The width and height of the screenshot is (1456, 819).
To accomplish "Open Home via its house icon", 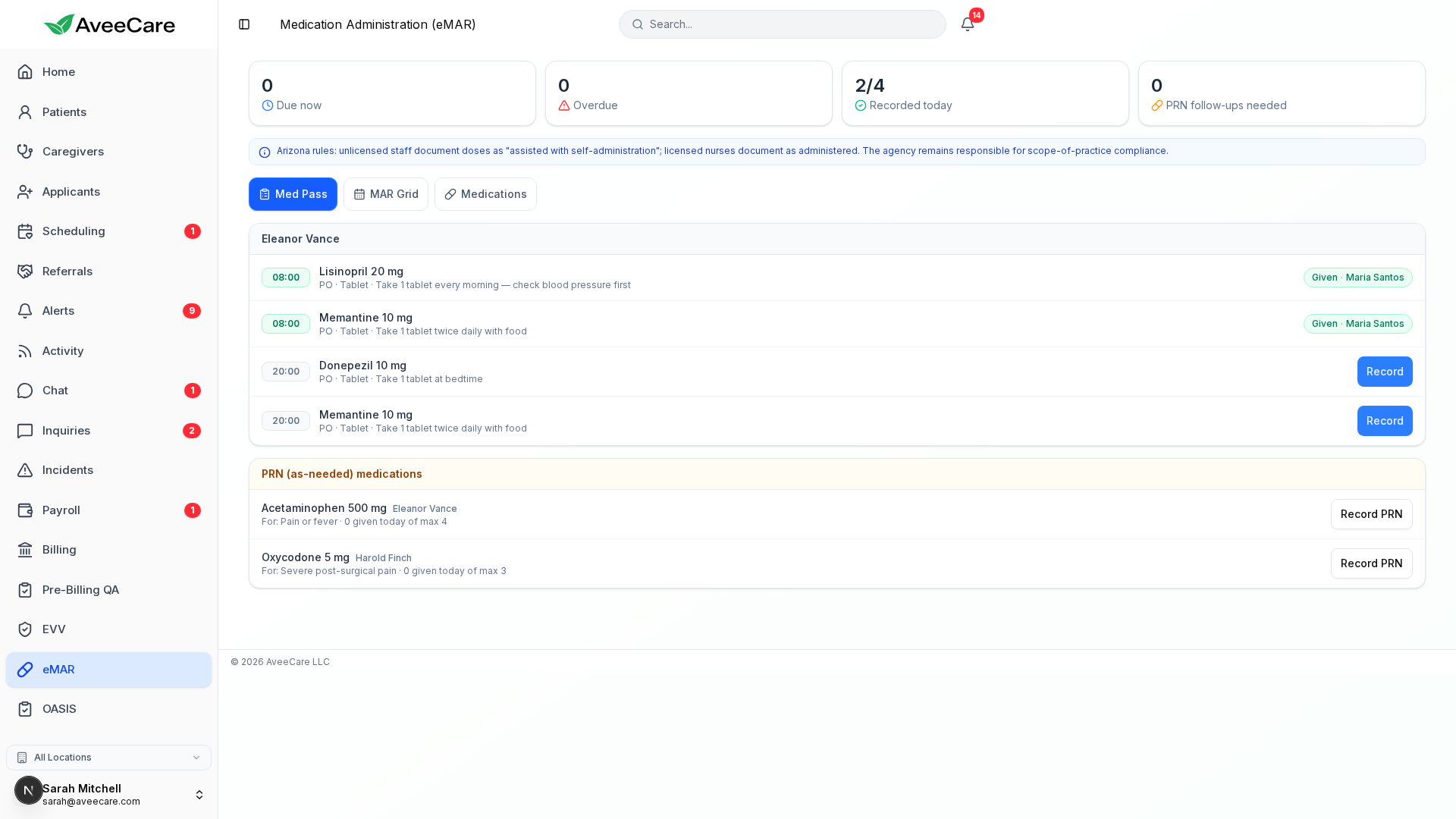I will pos(25,72).
